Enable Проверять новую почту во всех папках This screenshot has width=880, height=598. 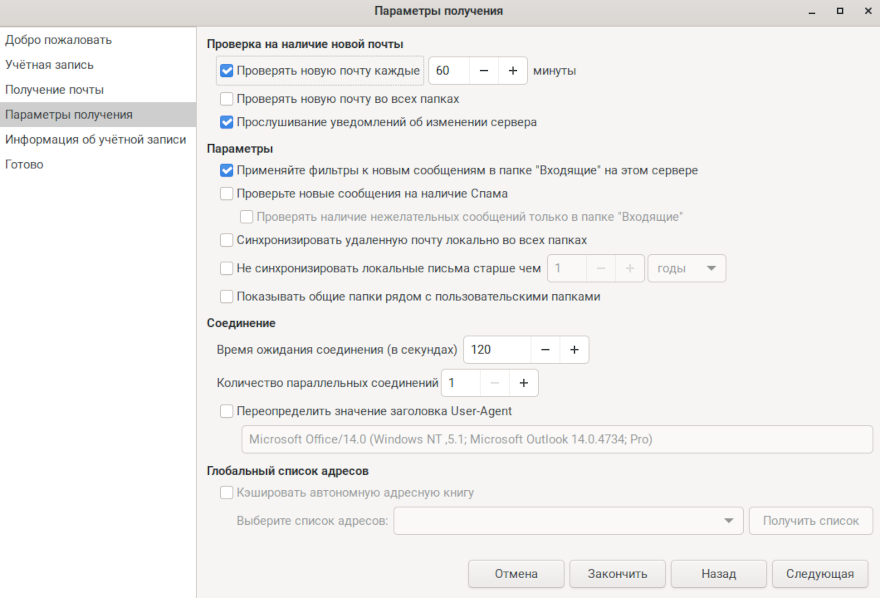coord(227,99)
